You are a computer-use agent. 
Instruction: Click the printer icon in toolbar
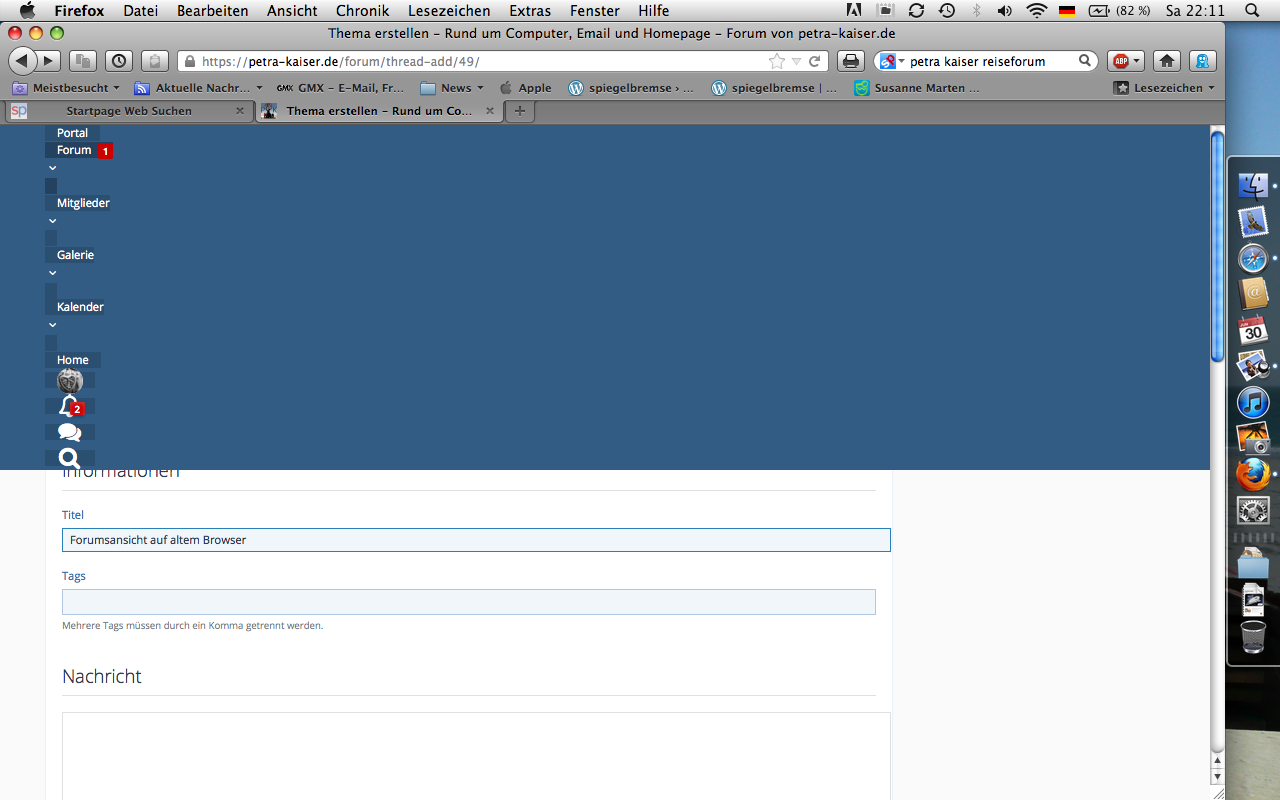850,61
